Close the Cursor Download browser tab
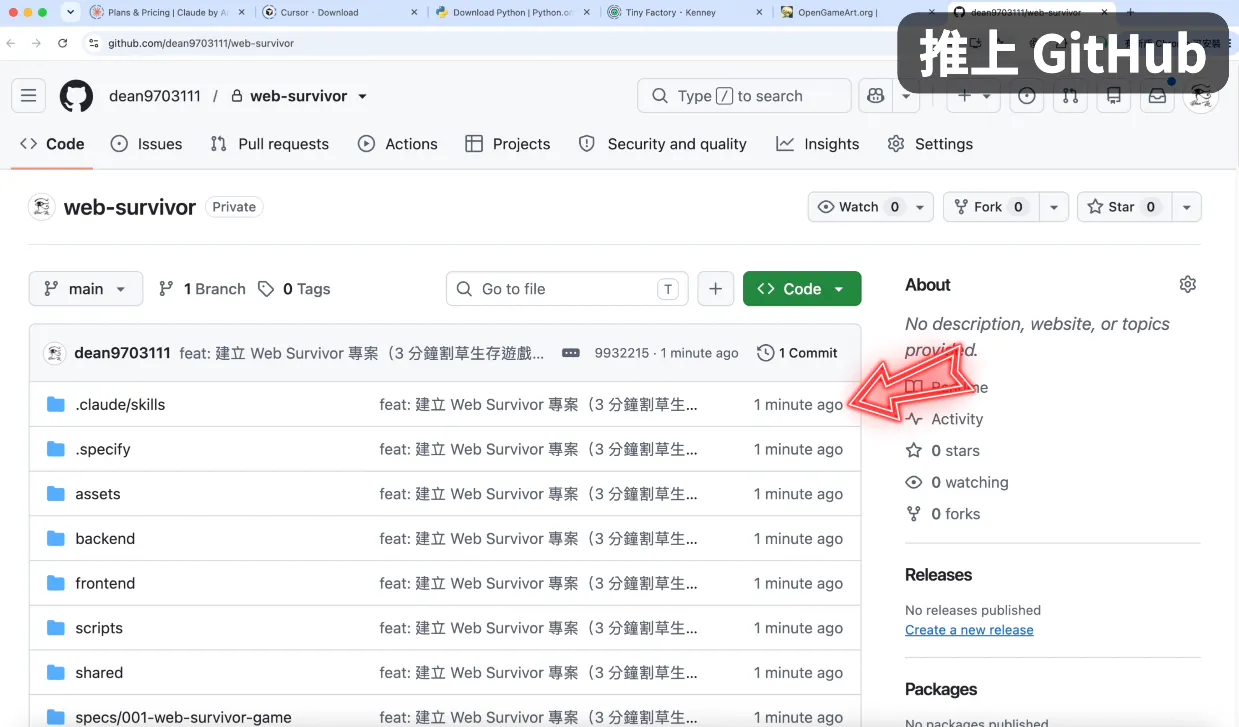Image resolution: width=1239 pixels, height=727 pixels. pyautogui.click(x=414, y=12)
